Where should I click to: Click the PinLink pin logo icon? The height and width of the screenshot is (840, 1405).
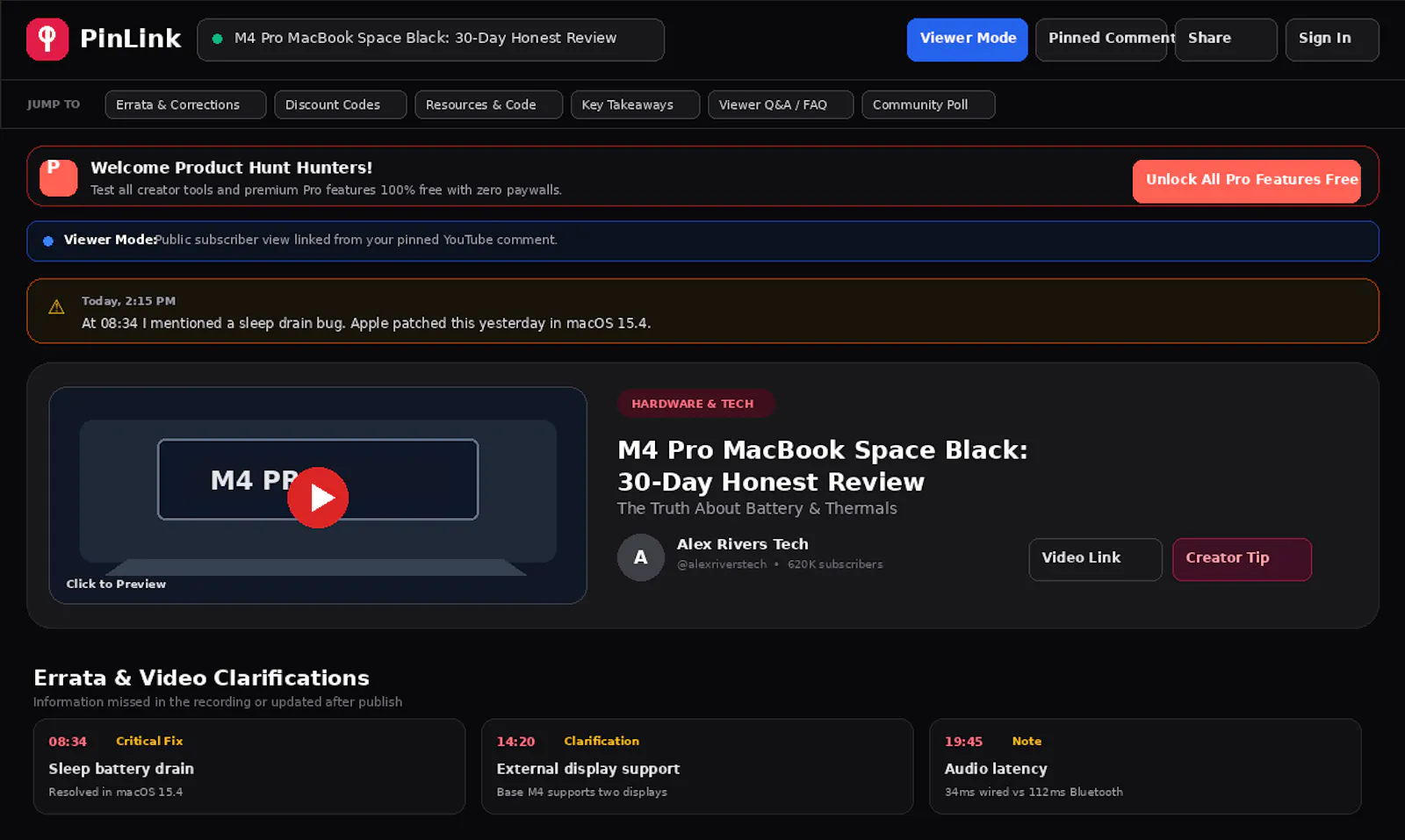(47, 39)
